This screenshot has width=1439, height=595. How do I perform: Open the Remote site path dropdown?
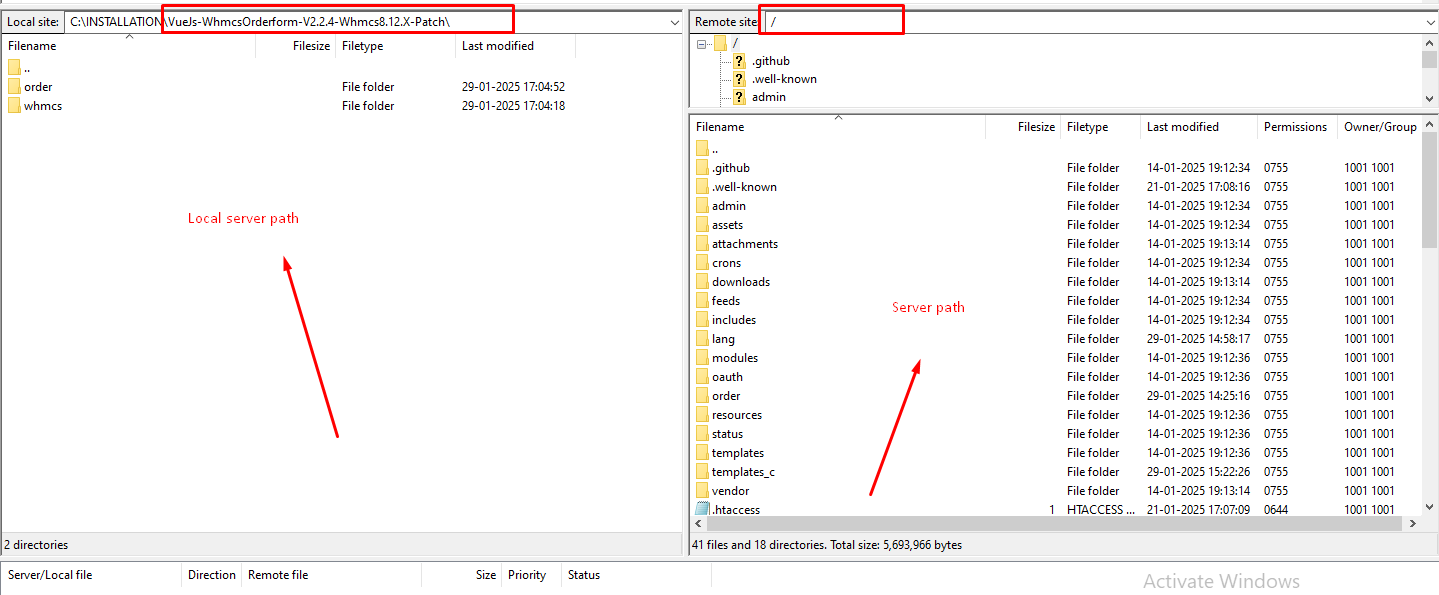click(x=1432, y=22)
